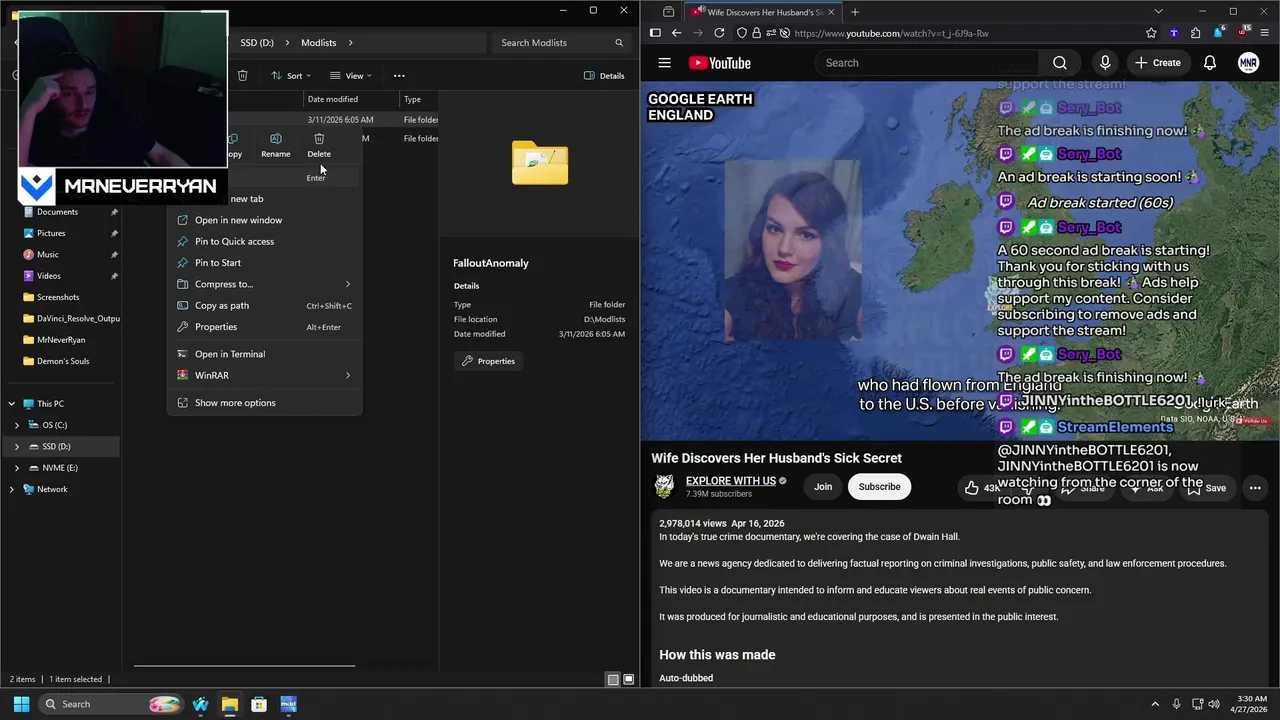Viewport: 1280px width, 720px height.
Task: Expand the WinRAR submenu
Action: [348, 375]
